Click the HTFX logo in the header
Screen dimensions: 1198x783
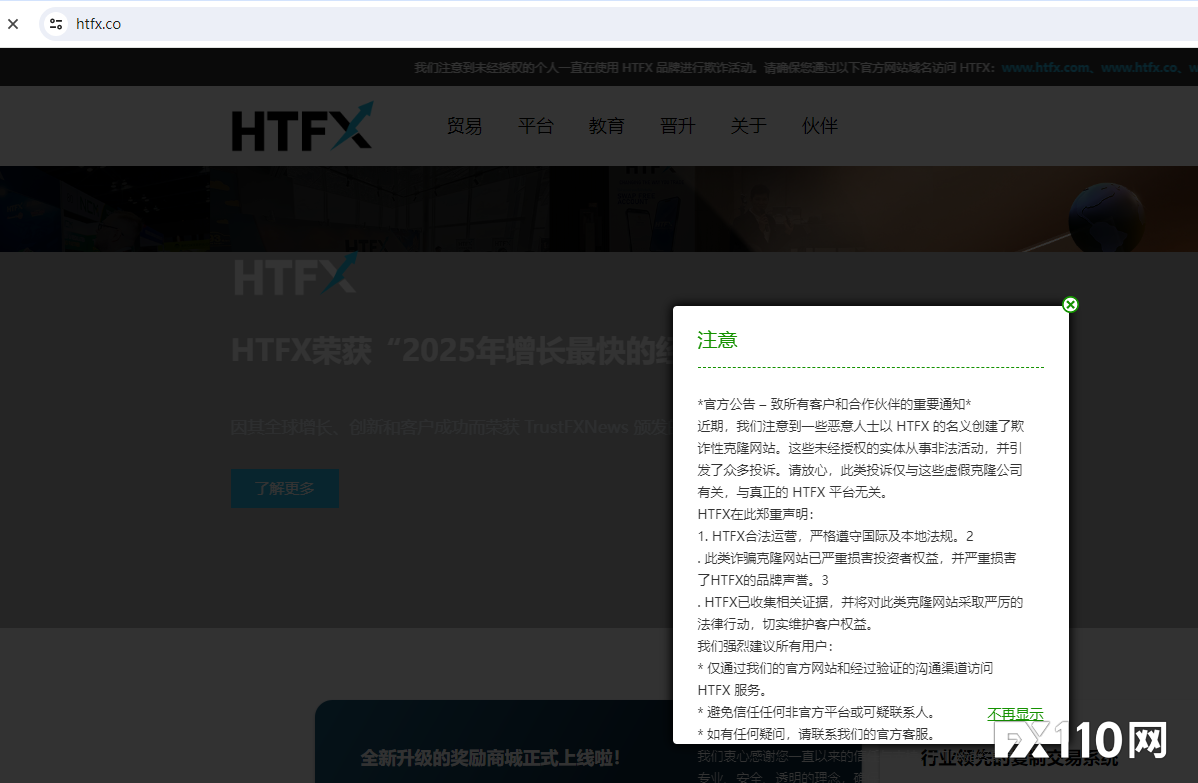click(x=302, y=126)
